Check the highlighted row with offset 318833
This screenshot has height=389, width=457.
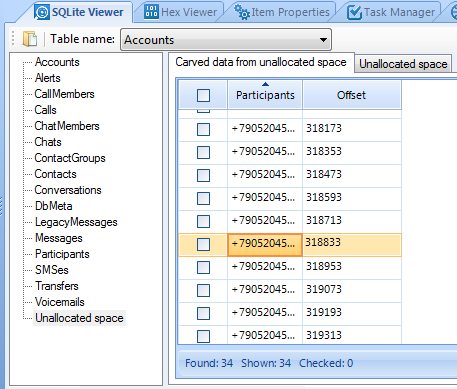pyautogui.click(x=203, y=244)
